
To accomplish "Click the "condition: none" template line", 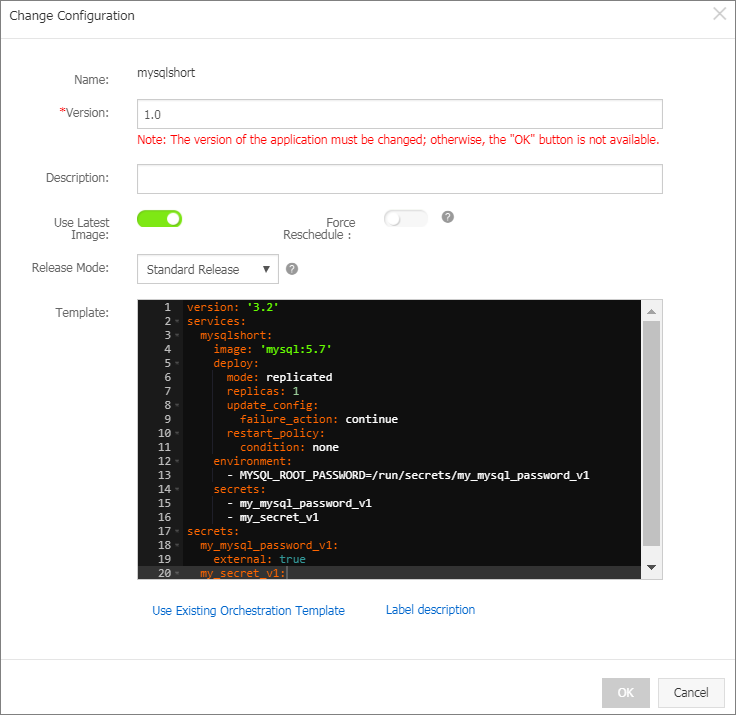I will tap(289, 447).
